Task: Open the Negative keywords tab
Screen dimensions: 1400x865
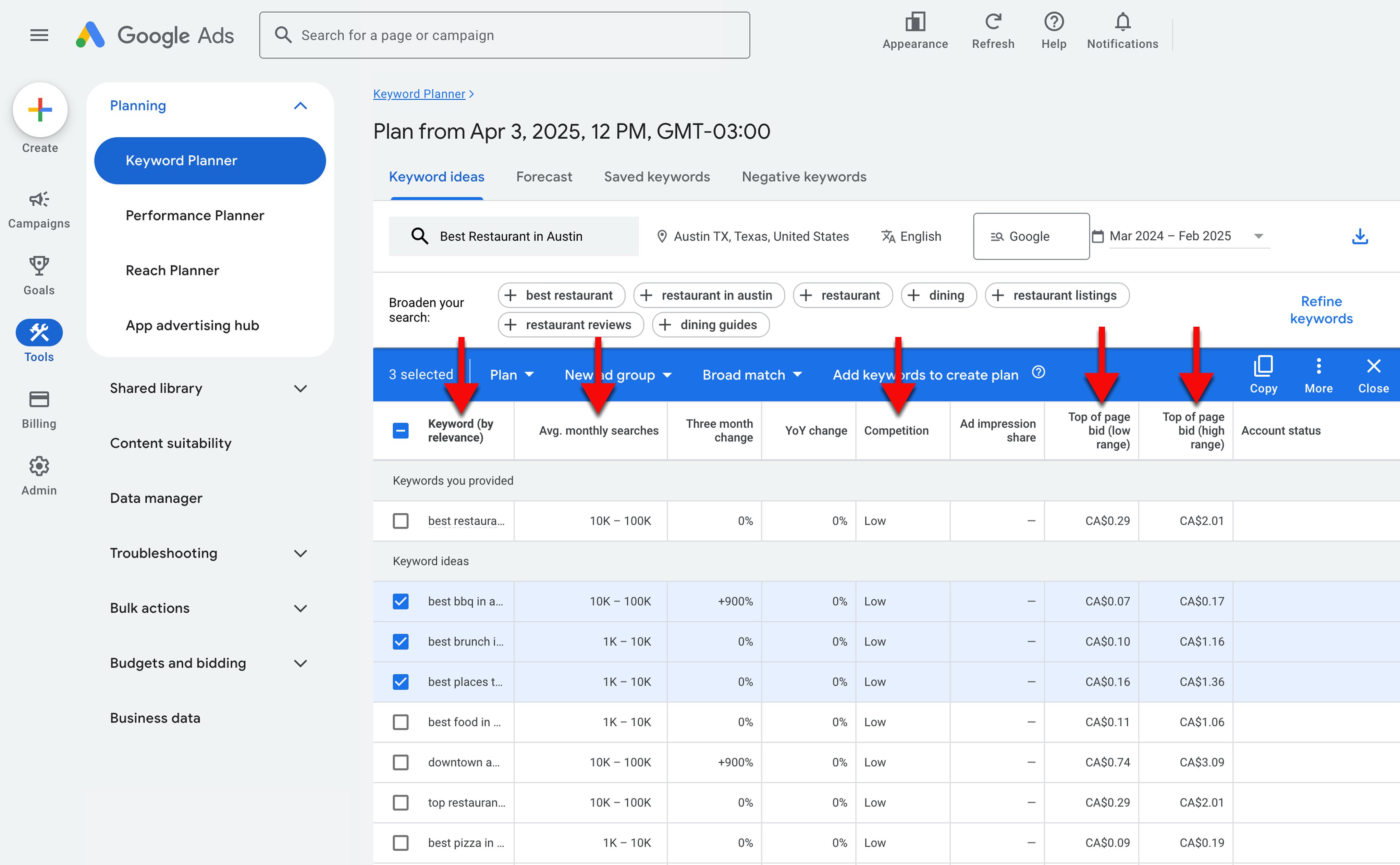Action: (x=803, y=177)
